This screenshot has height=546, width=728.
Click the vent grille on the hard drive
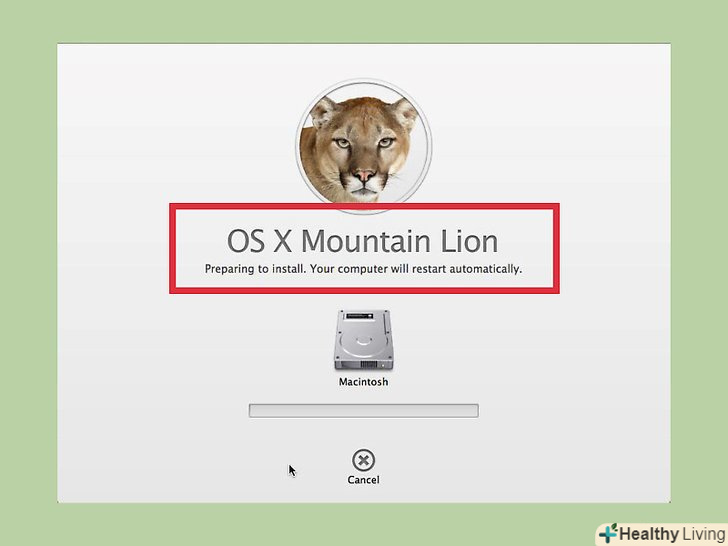368,364
